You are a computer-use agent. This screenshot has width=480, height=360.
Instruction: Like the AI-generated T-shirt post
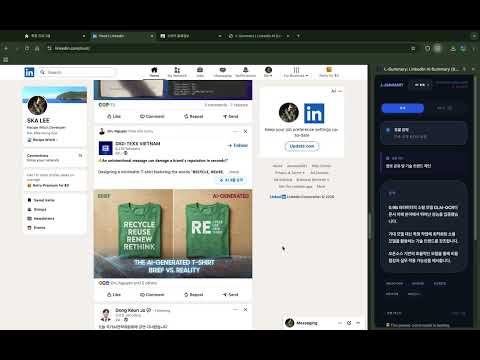[114, 295]
